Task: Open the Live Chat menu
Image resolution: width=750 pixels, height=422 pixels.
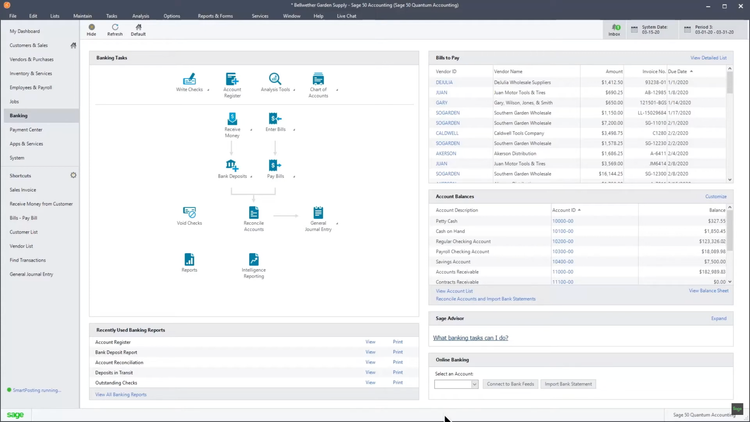Action: coord(346,16)
